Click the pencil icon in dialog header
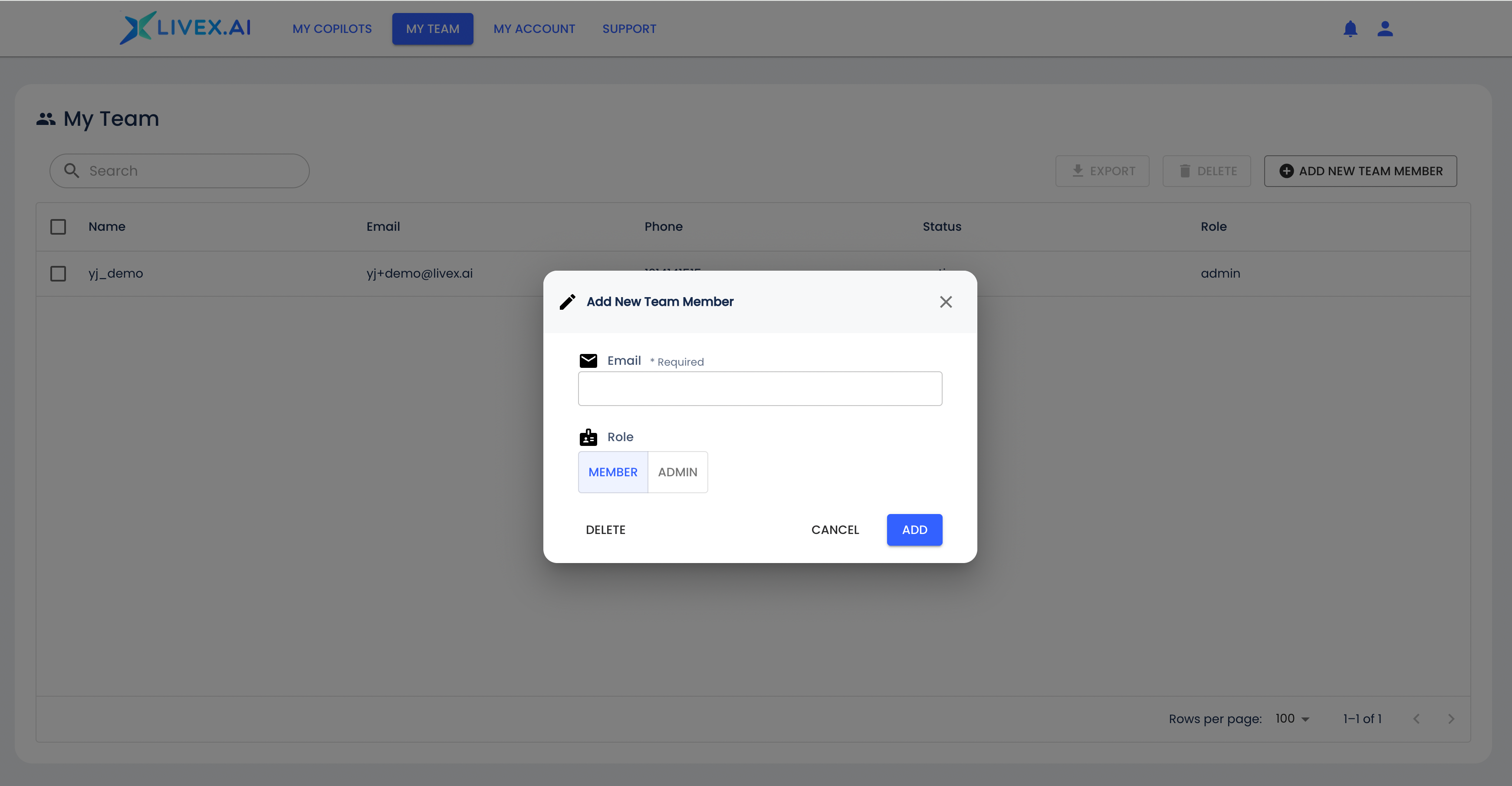 [568, 301]
